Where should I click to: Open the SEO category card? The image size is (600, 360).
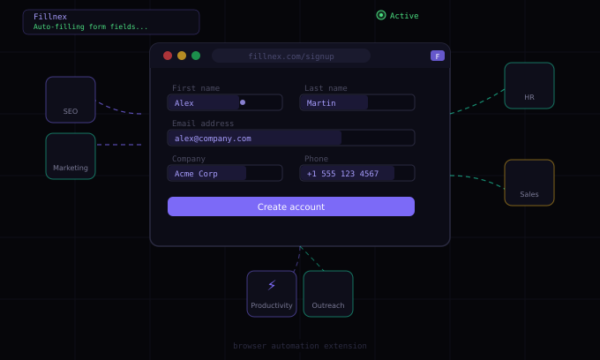pyautogui.click(x=70, y=100)
